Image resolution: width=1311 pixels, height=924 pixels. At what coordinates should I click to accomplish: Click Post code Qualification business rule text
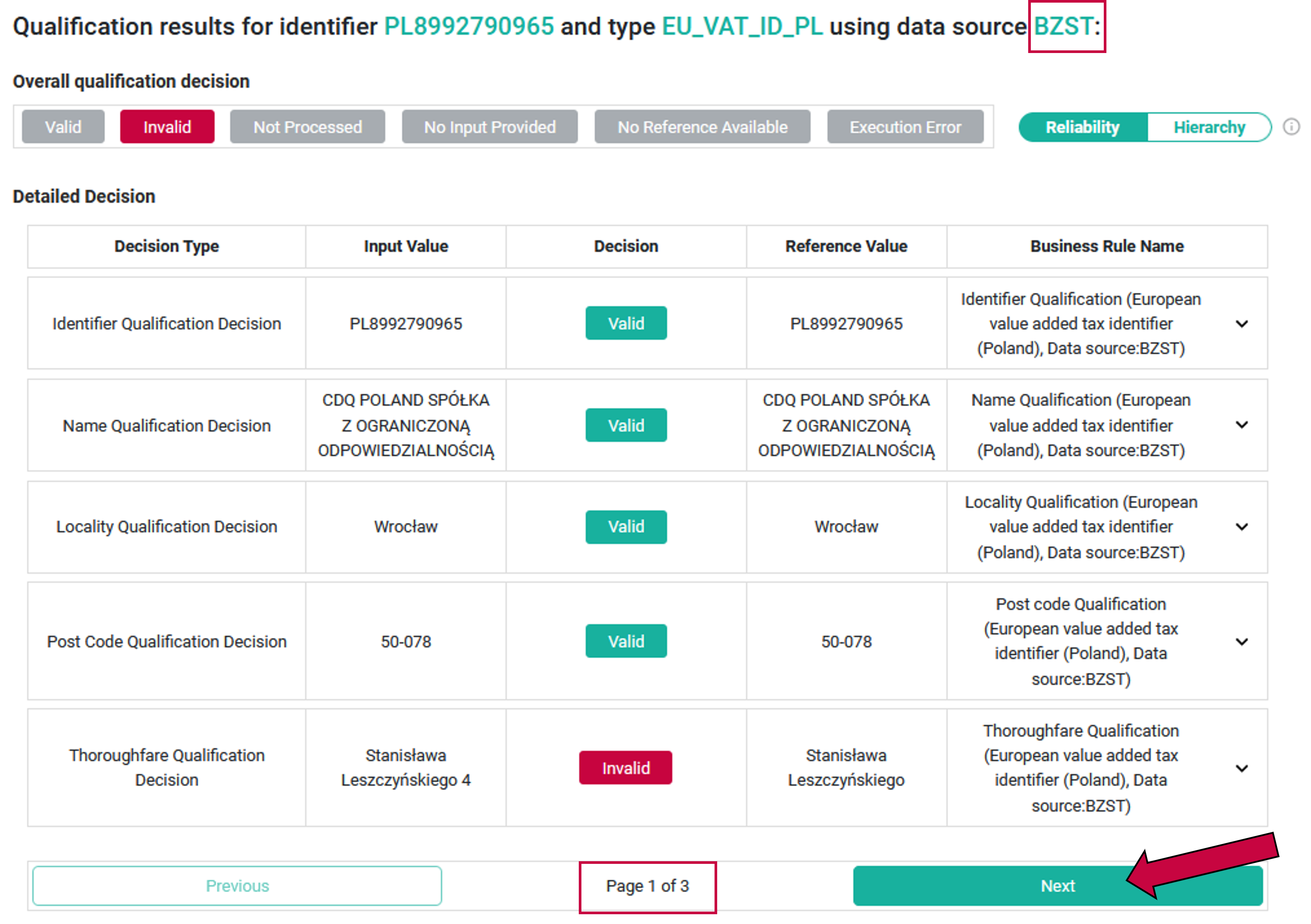tap(1081, 641)
